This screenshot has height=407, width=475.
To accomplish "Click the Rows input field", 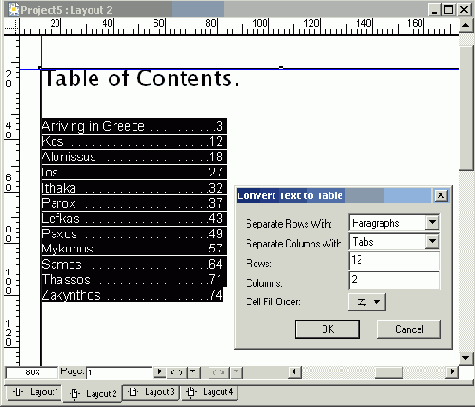I will 394,261.
